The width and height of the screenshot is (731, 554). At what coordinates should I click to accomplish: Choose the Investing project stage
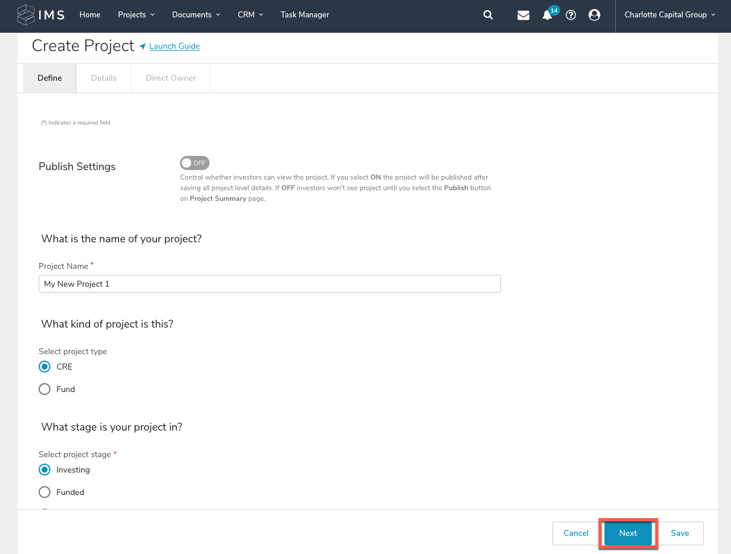point(44,470)
